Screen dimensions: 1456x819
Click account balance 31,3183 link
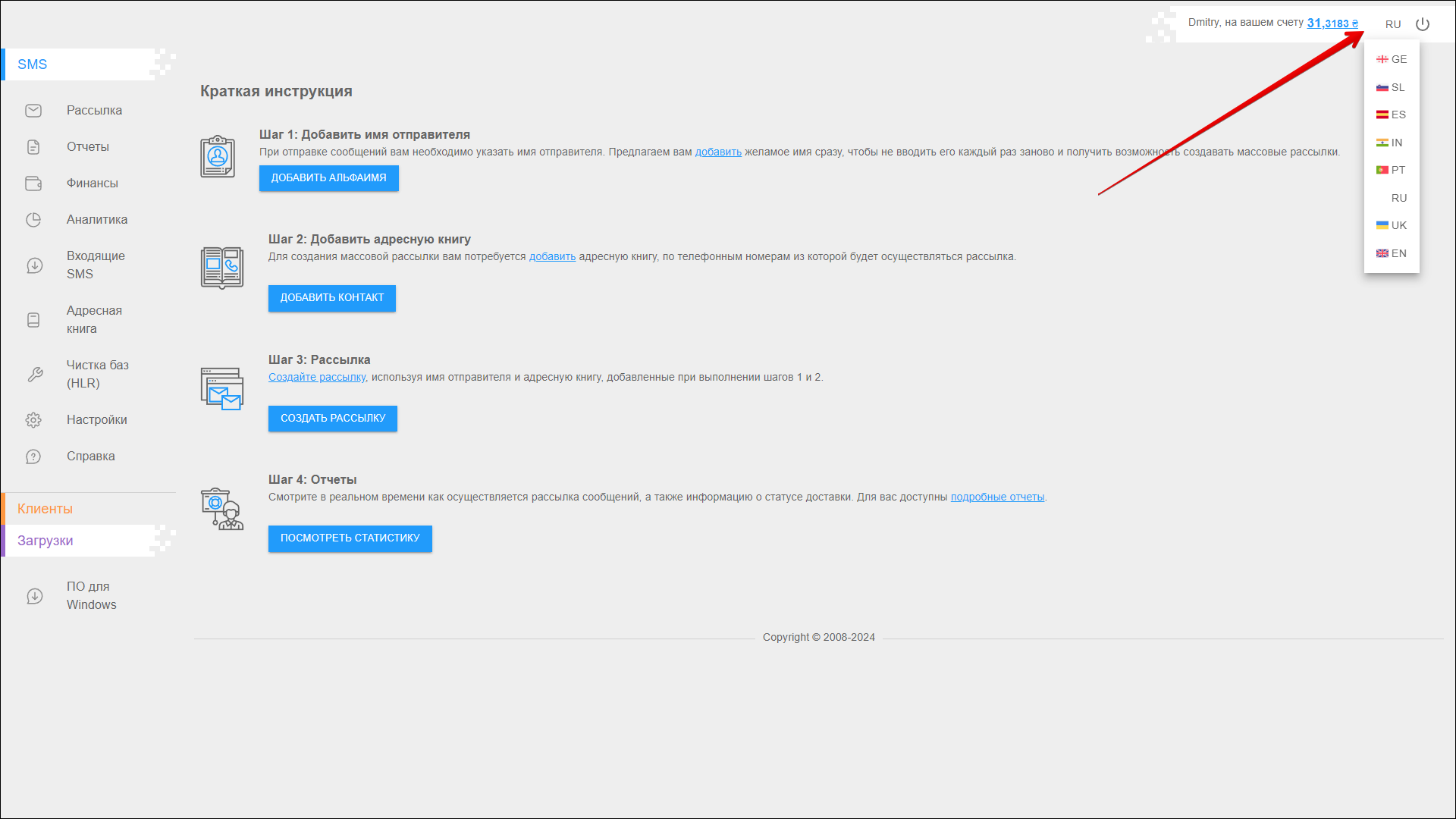point(1332,23)
